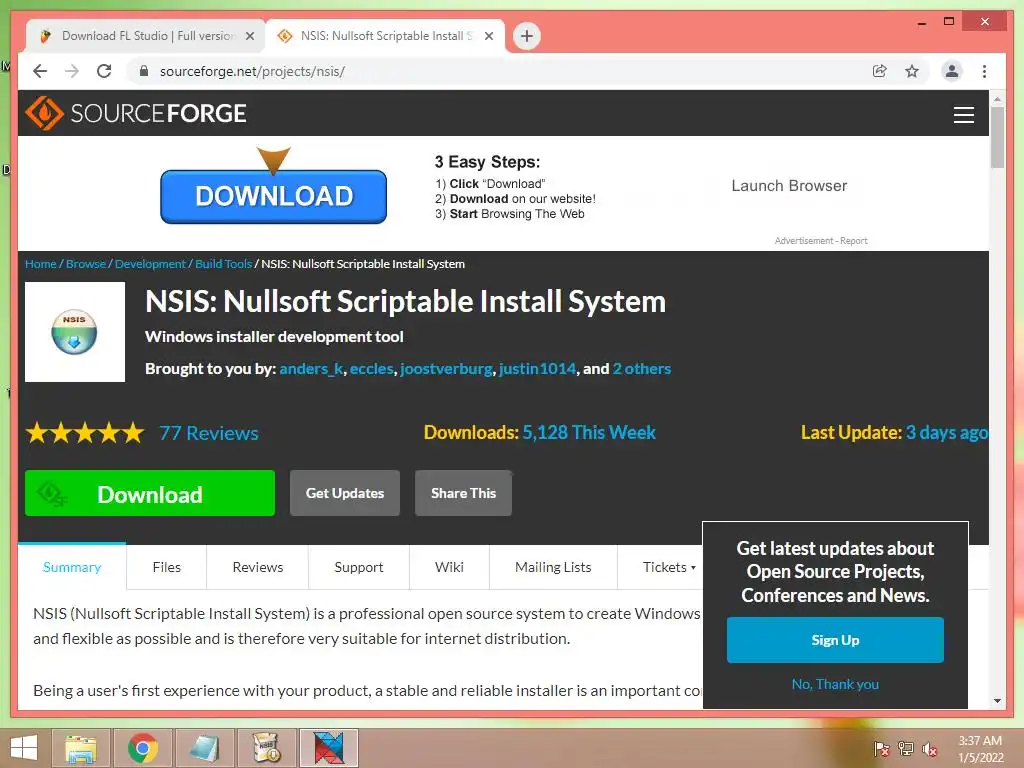The width and height of the screenshot is (1024, 768).
Task: Open the NSIS installer taskbar icon
Action: [266, 748]
